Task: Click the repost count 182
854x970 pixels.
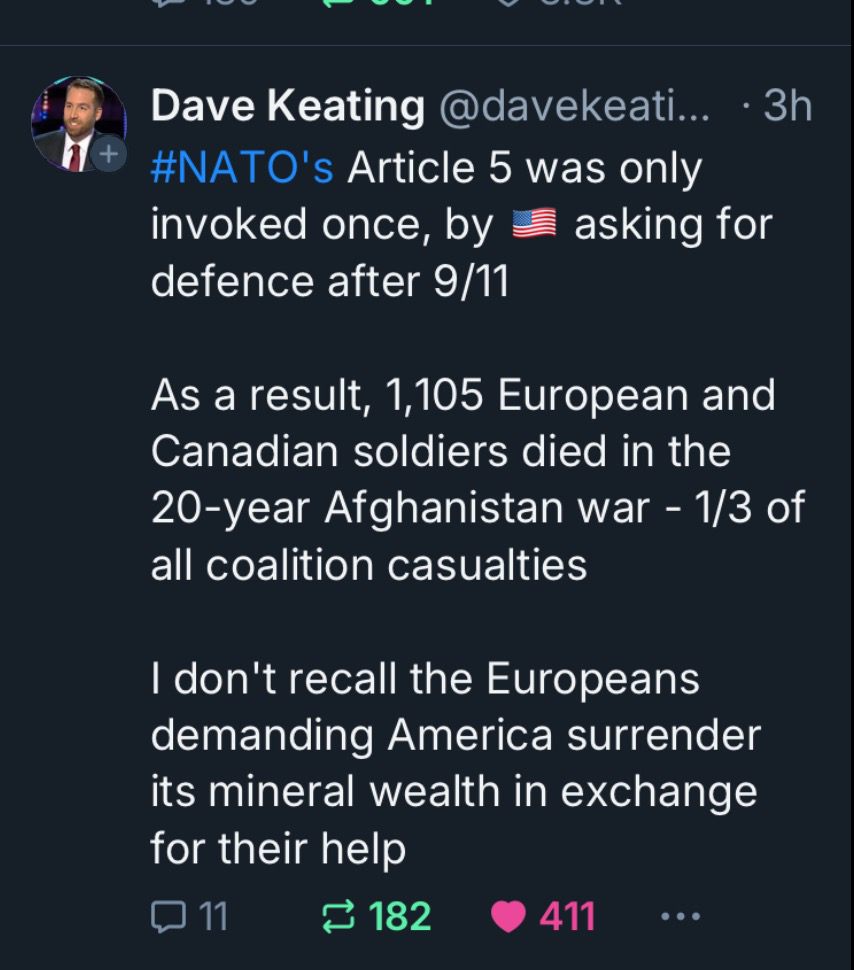Action: coord(400,917)
